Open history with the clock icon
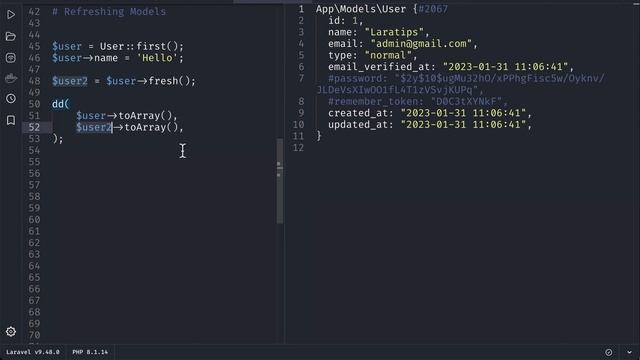This screenshot has height=360, width=640. pos(11,98)
